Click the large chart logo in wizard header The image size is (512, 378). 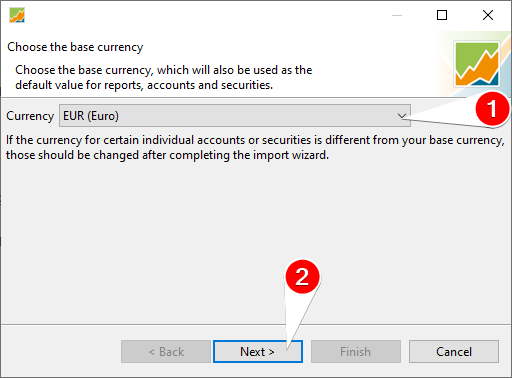[477, 63]
